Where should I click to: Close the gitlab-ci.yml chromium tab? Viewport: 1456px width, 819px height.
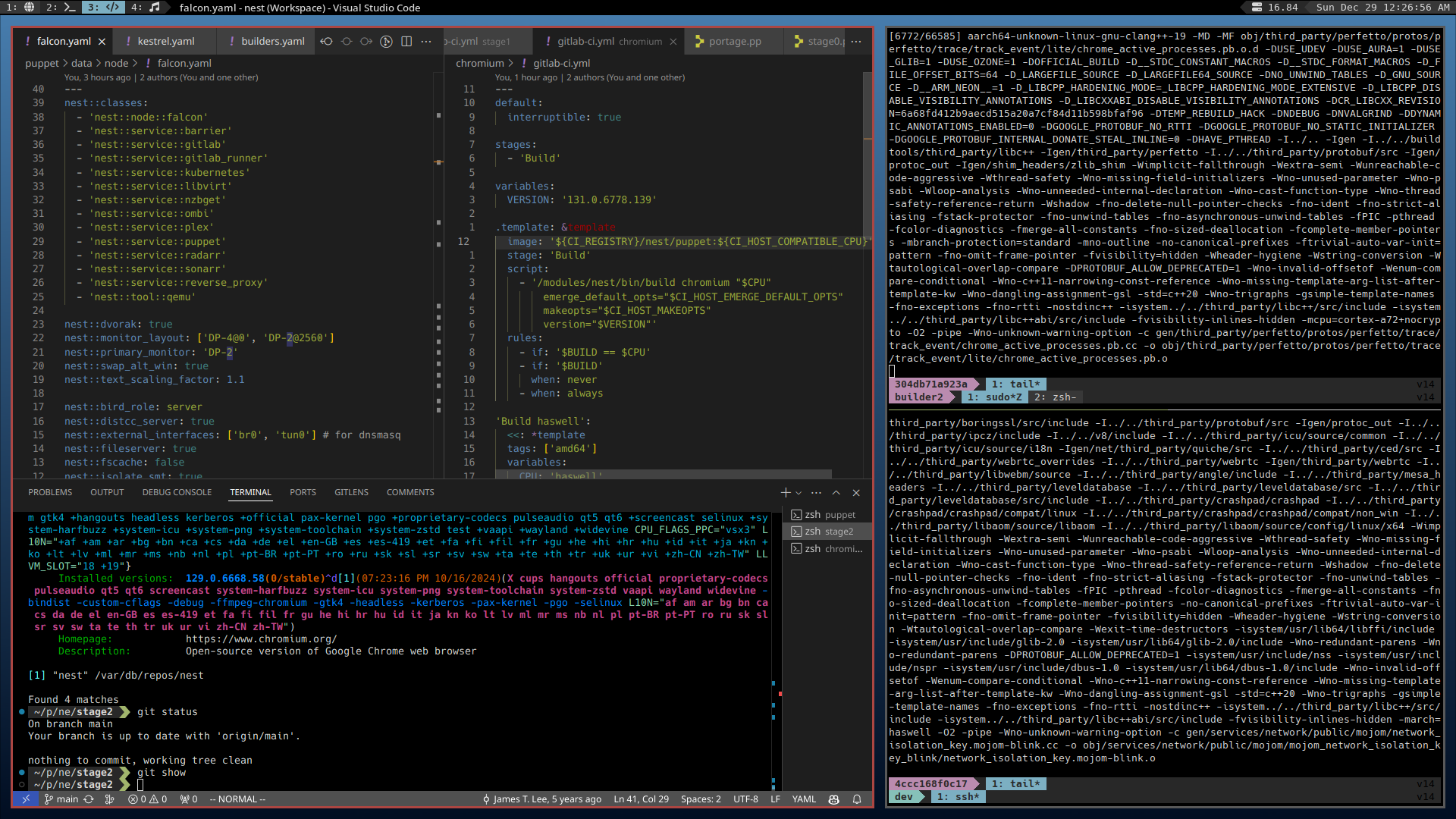673,42
